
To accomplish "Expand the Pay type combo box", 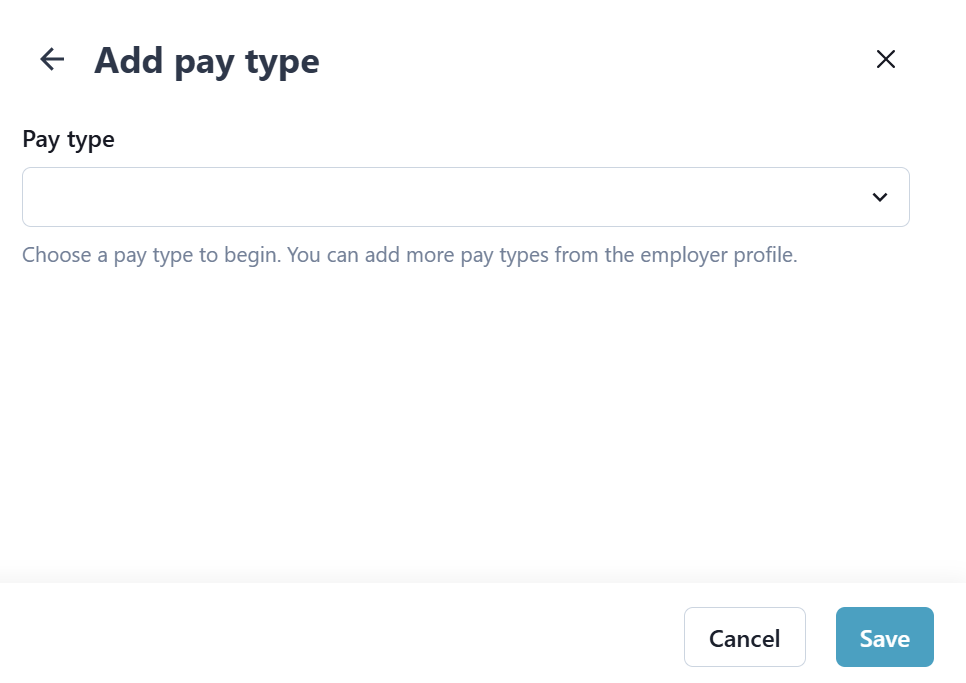I will (465, 197).
